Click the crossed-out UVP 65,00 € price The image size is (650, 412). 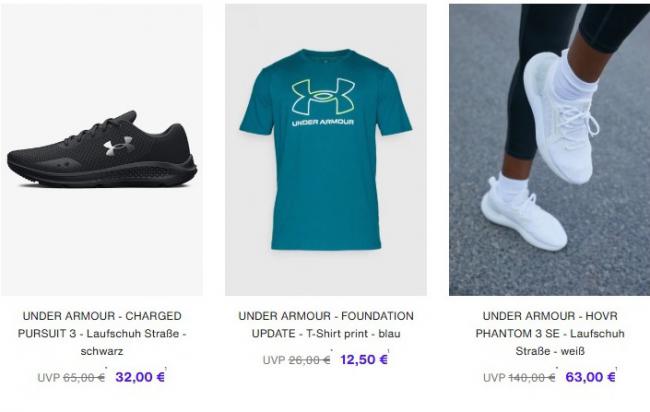point(71,378)
